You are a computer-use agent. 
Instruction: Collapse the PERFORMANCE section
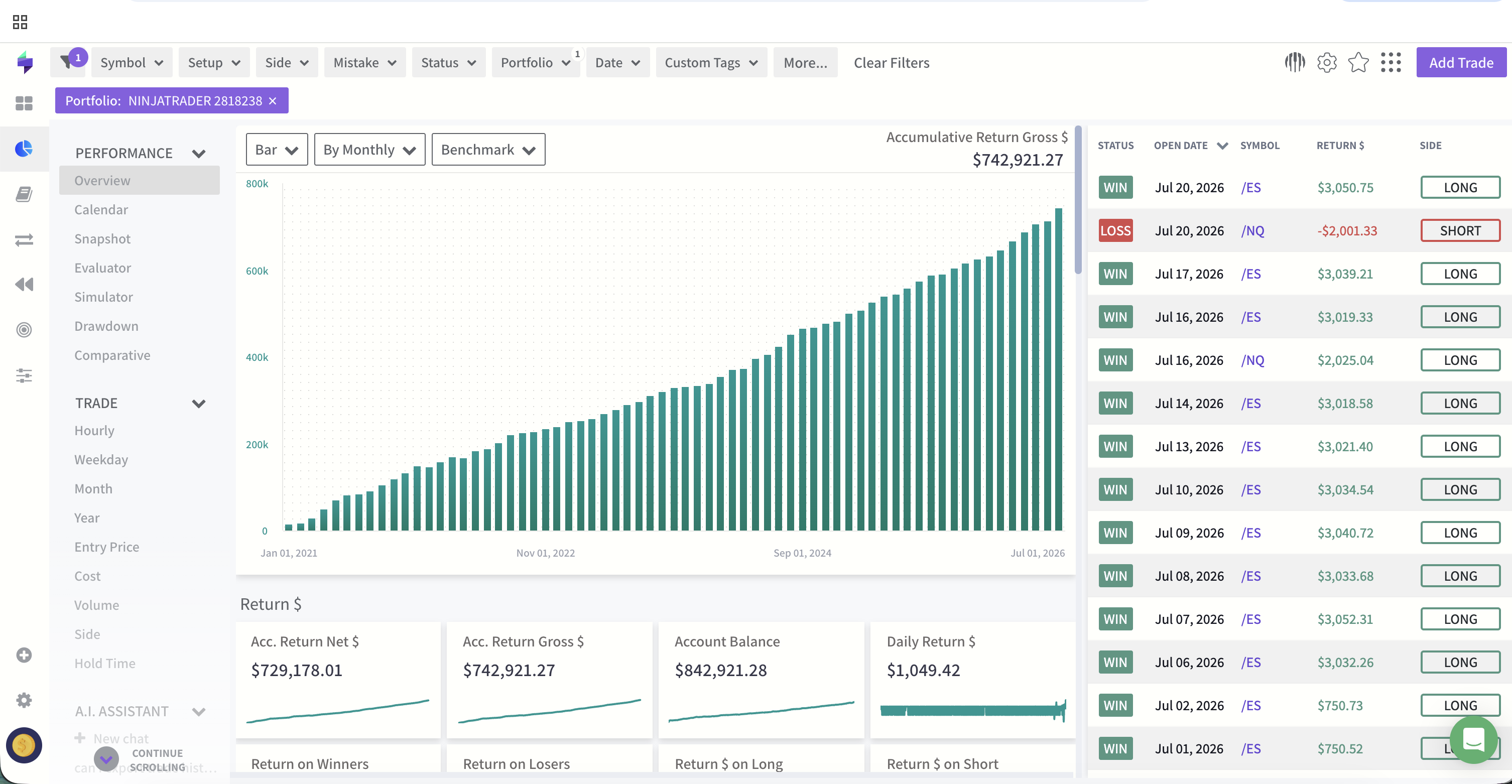(199, 154)
